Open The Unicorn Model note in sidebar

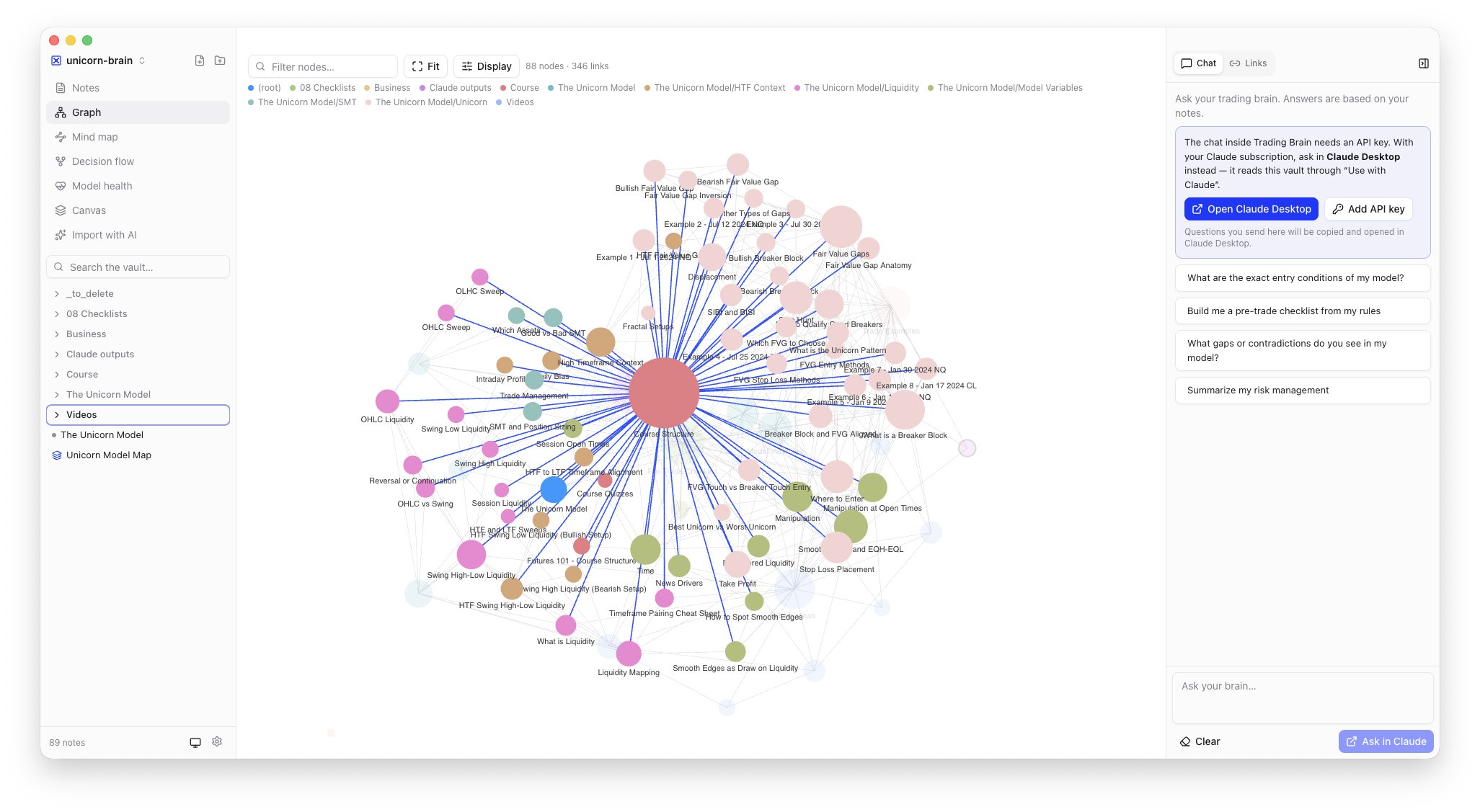pyautogui.click(x=138, y=435)
